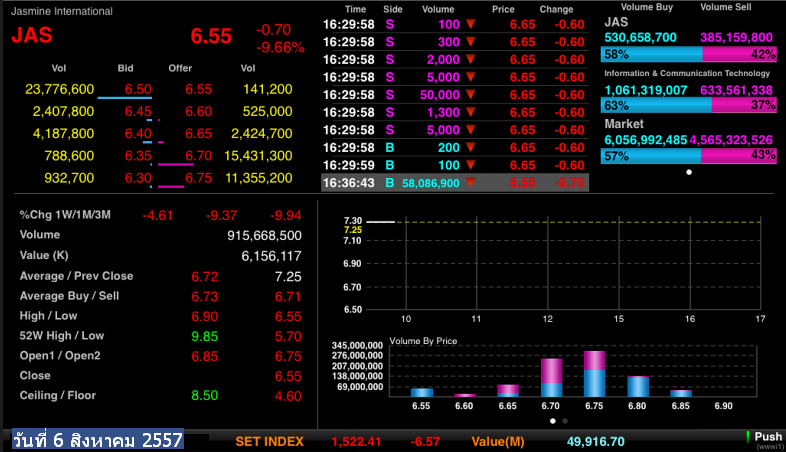Screen dimensions: 786x452
Task: Click the Ceiling value 8.50
Action: tap(205, 395)
